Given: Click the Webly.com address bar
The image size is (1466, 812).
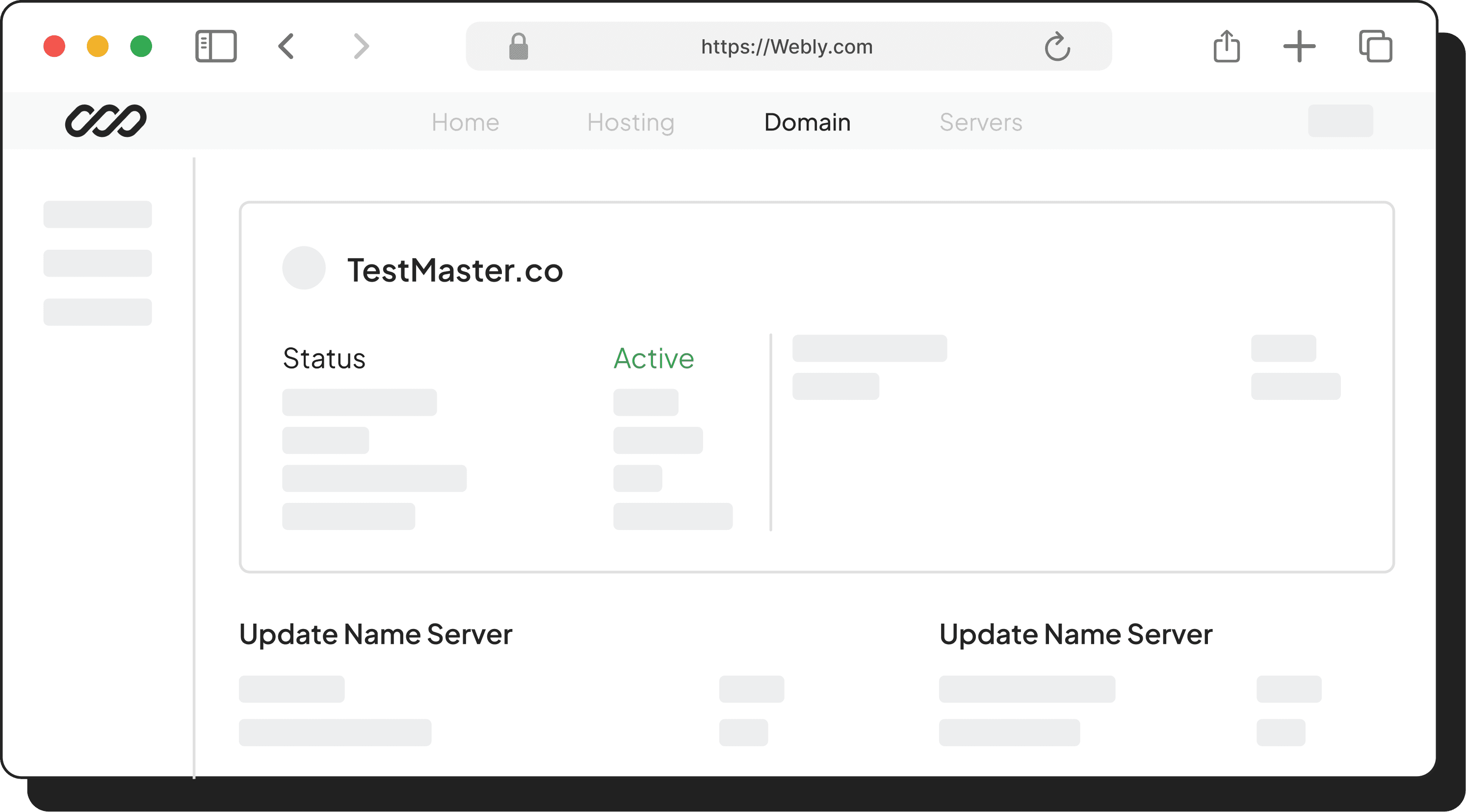Looking at the screenshot, I should coord(786,46).
